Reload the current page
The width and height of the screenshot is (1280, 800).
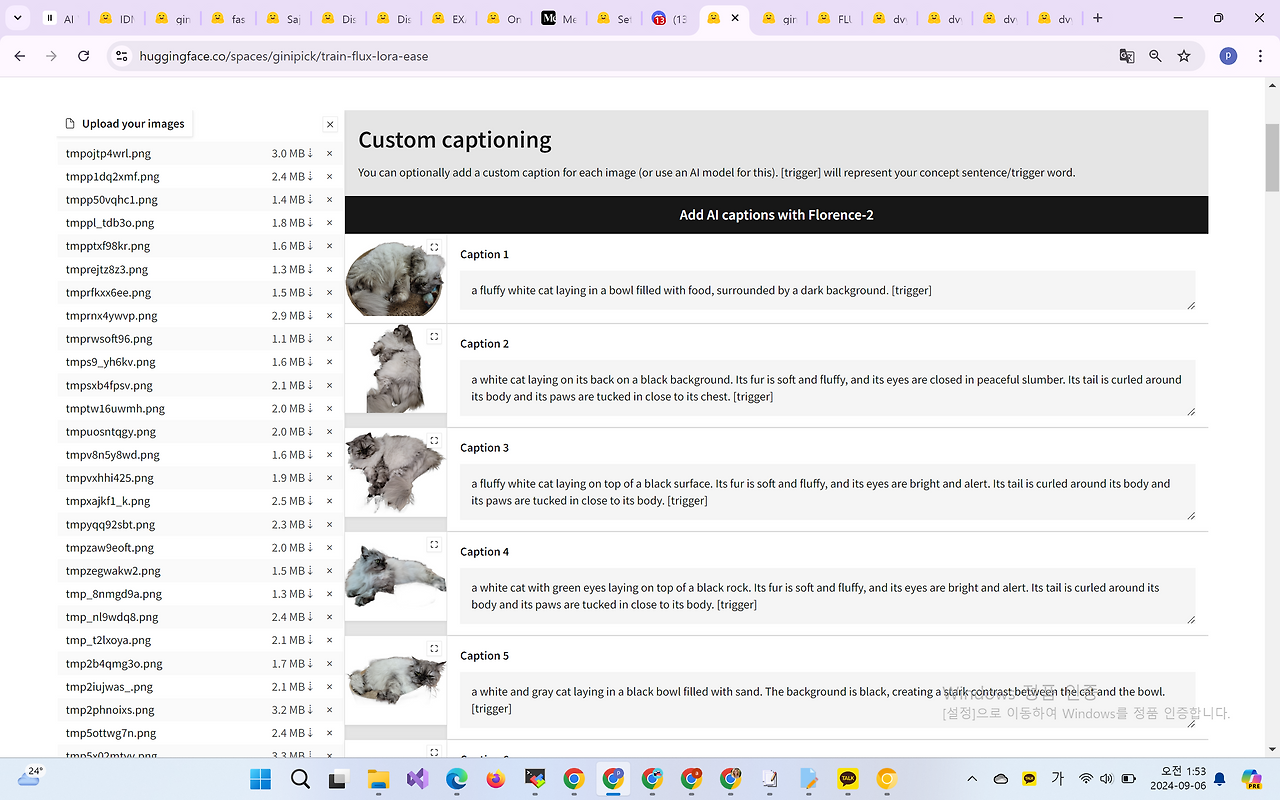pos(84,56)
